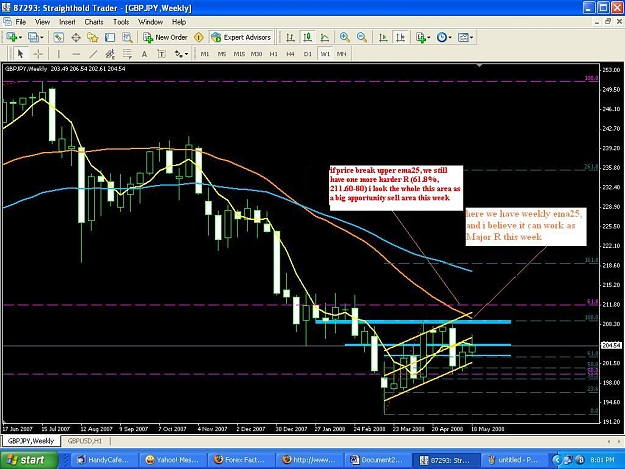Select the Trendline drawing tool
This screenshot has width=625, height=469.
point(93,53)
